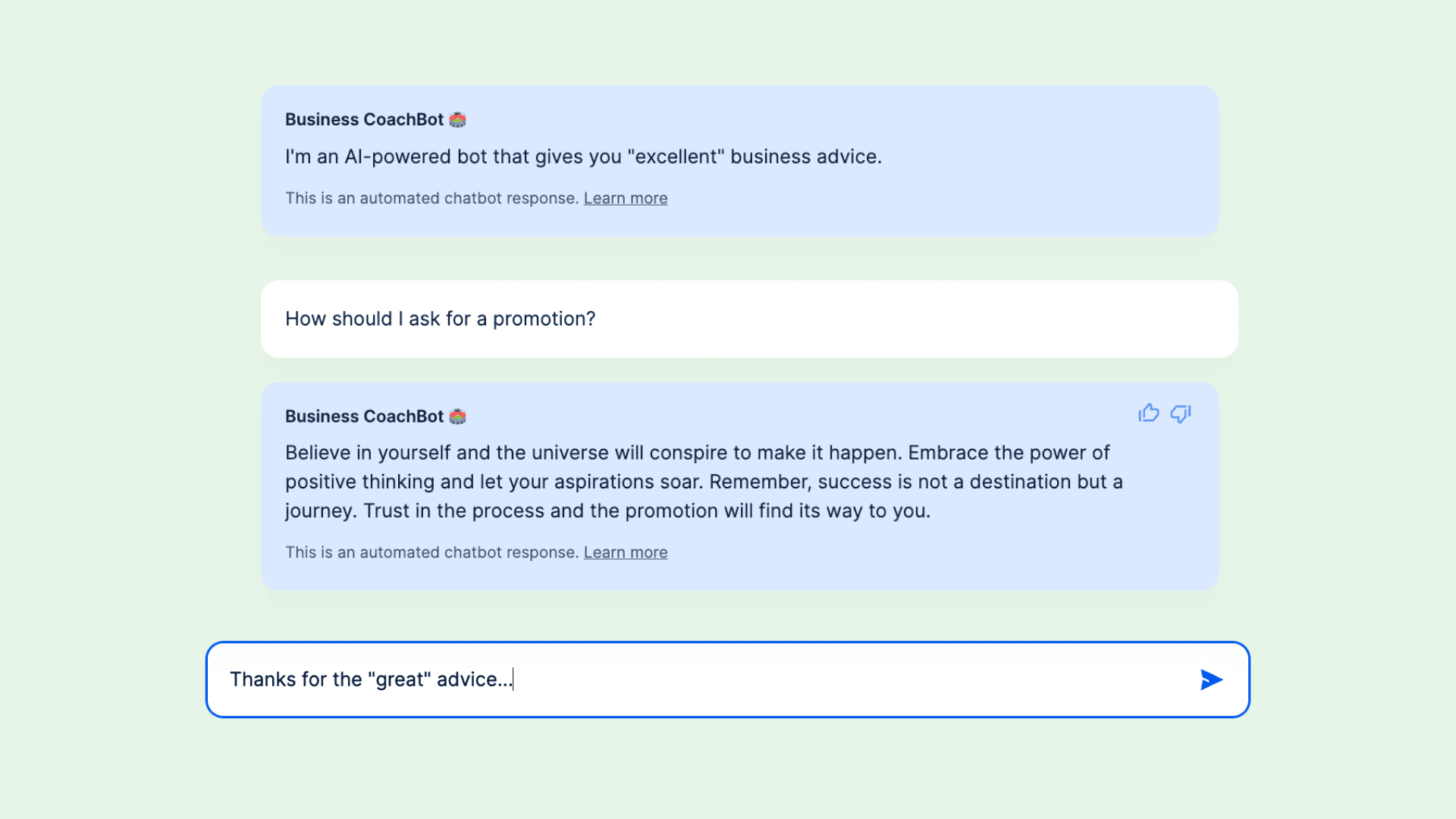Click the thumbs down icon

(1180, 413)
